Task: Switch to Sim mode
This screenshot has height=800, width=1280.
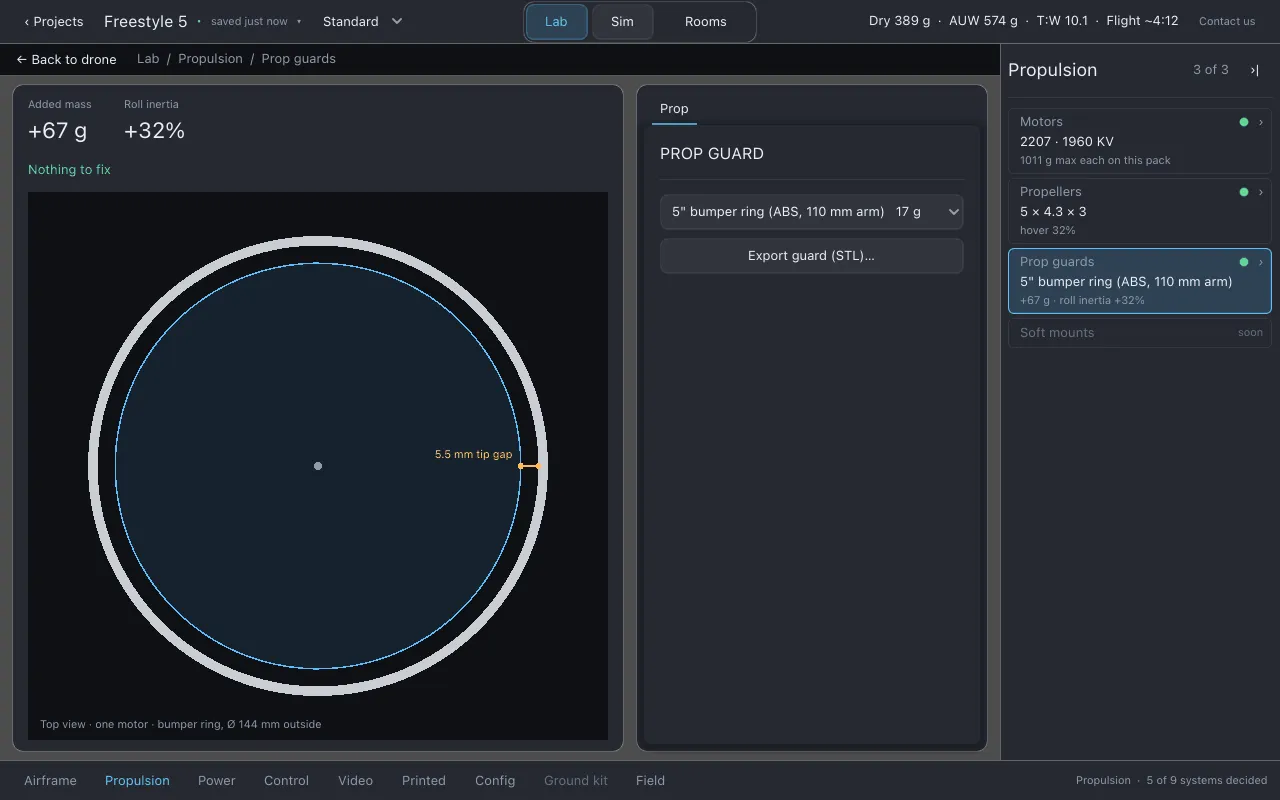Action: [622, 22]
